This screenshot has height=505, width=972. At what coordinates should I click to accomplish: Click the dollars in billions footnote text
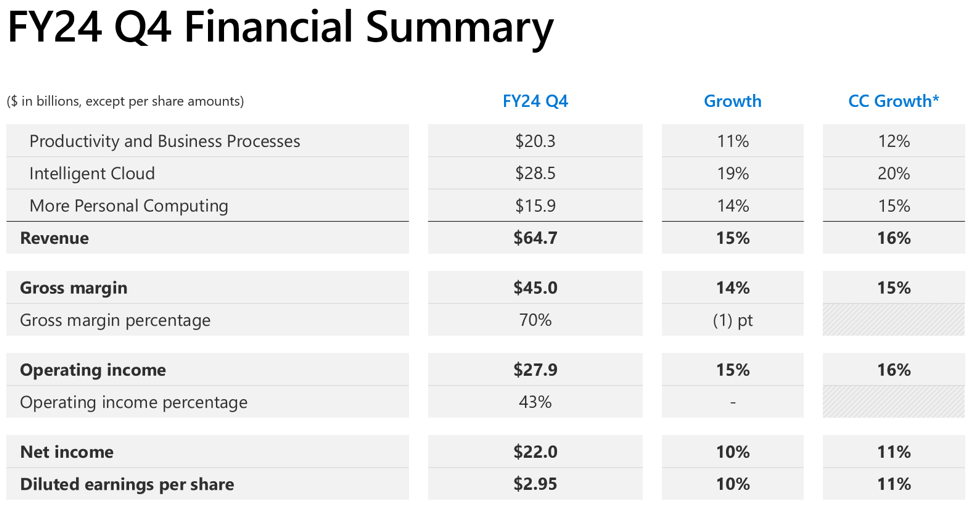pyautogui.click(x=125, y=101)
